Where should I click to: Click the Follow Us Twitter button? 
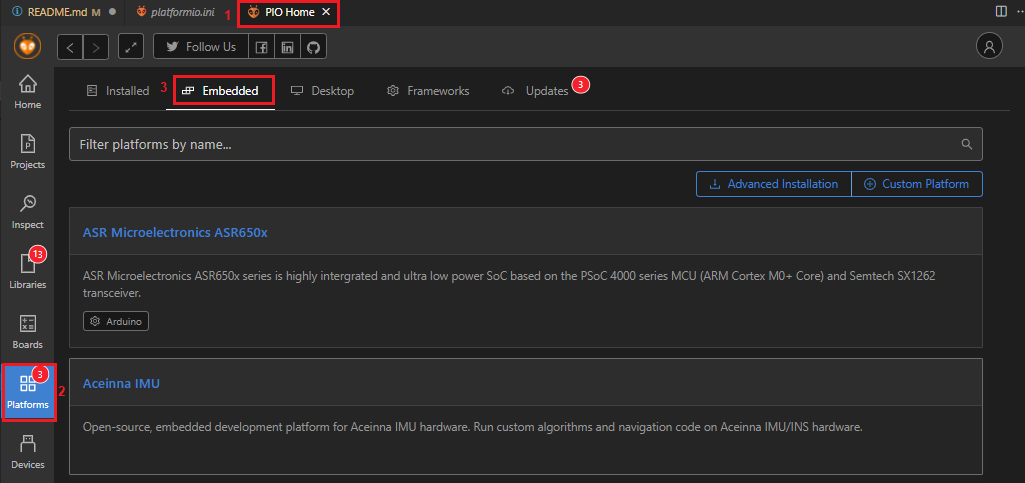point(201,47)
